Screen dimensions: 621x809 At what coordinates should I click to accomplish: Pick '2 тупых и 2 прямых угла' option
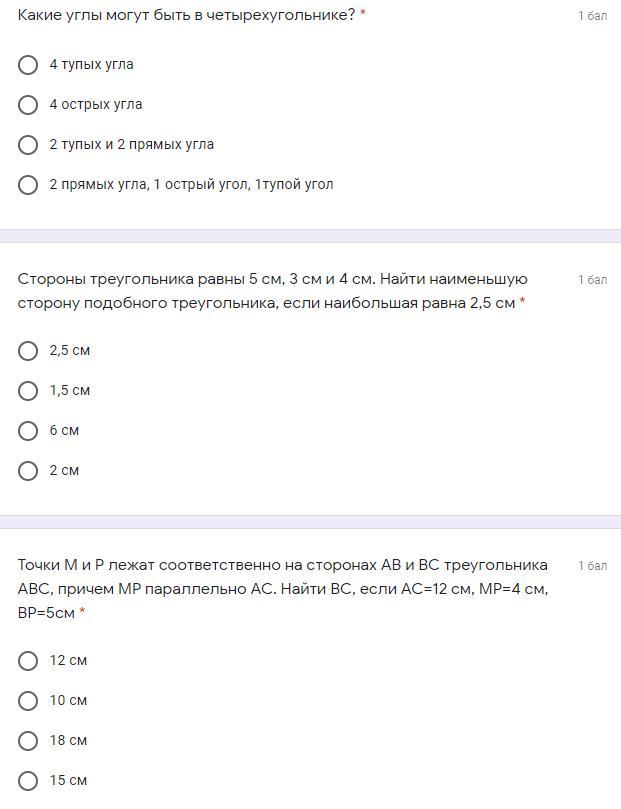pyautogui.click(x=28, y=145)
